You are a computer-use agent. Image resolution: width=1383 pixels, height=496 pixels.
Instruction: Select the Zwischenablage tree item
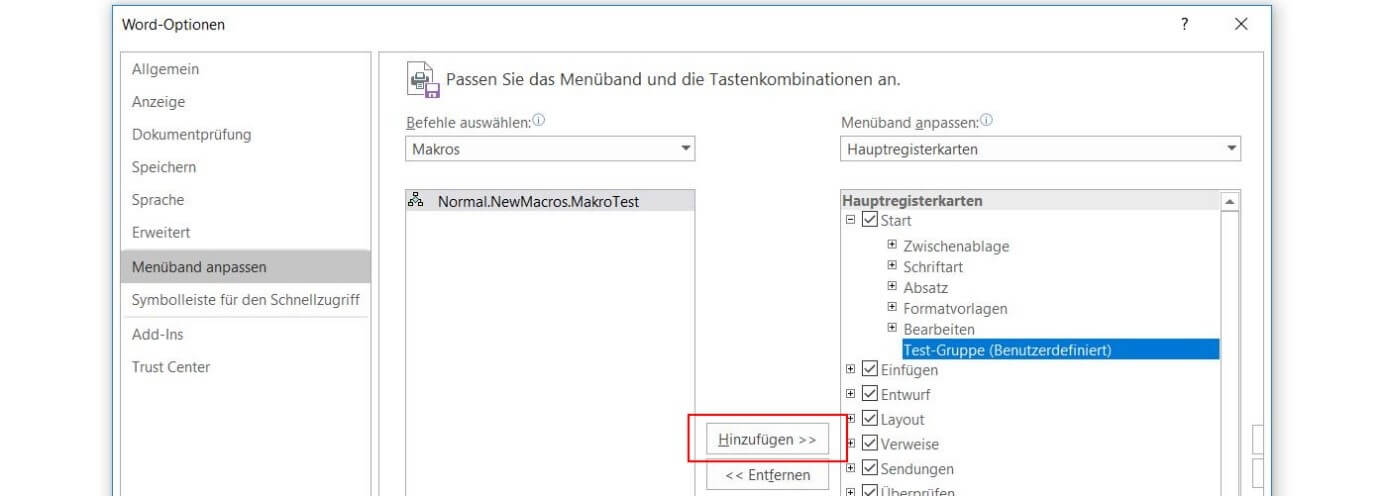coord(956,246)
